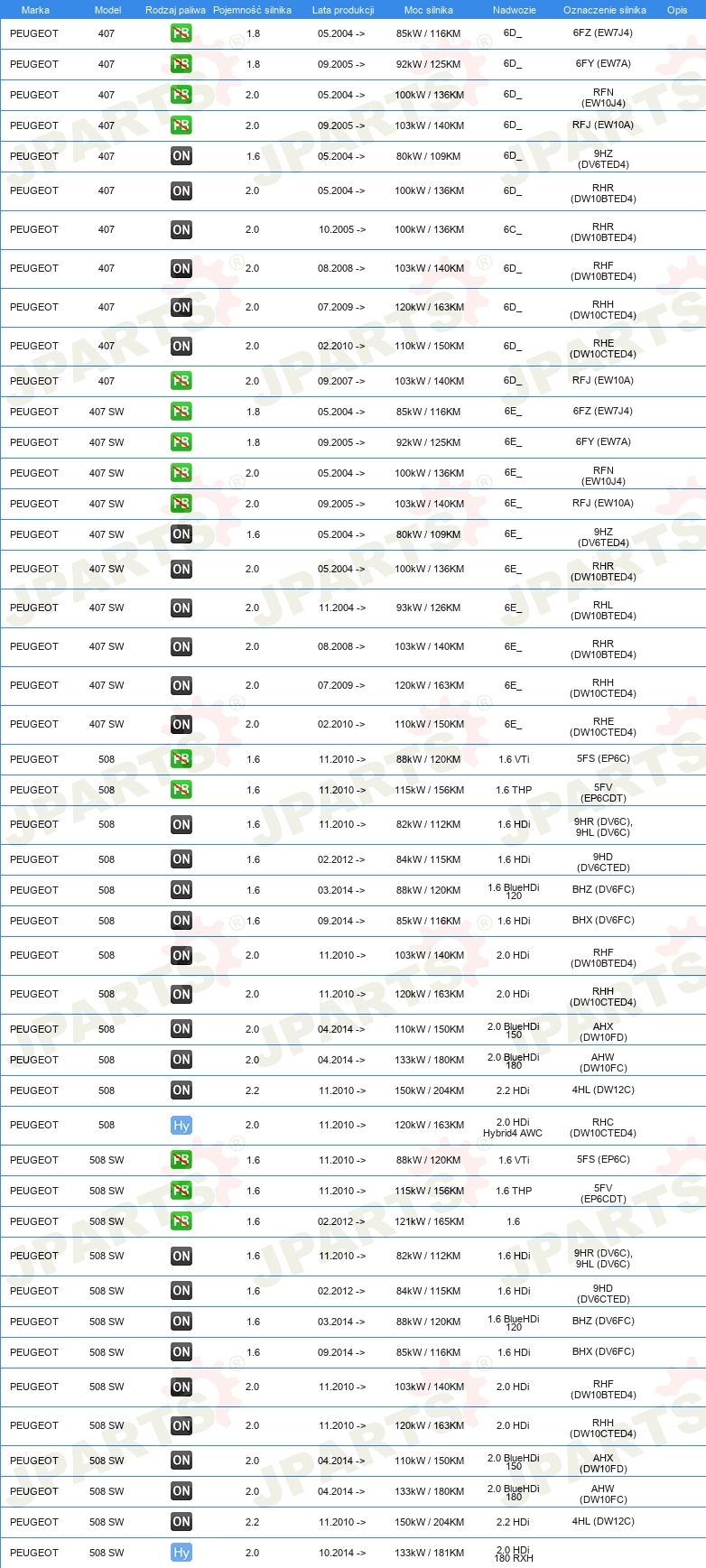The height and width of the screenshot is (1568, 706).
Task: Click the Opis column header
Action: pyautogui.click(x=677, y=10)
